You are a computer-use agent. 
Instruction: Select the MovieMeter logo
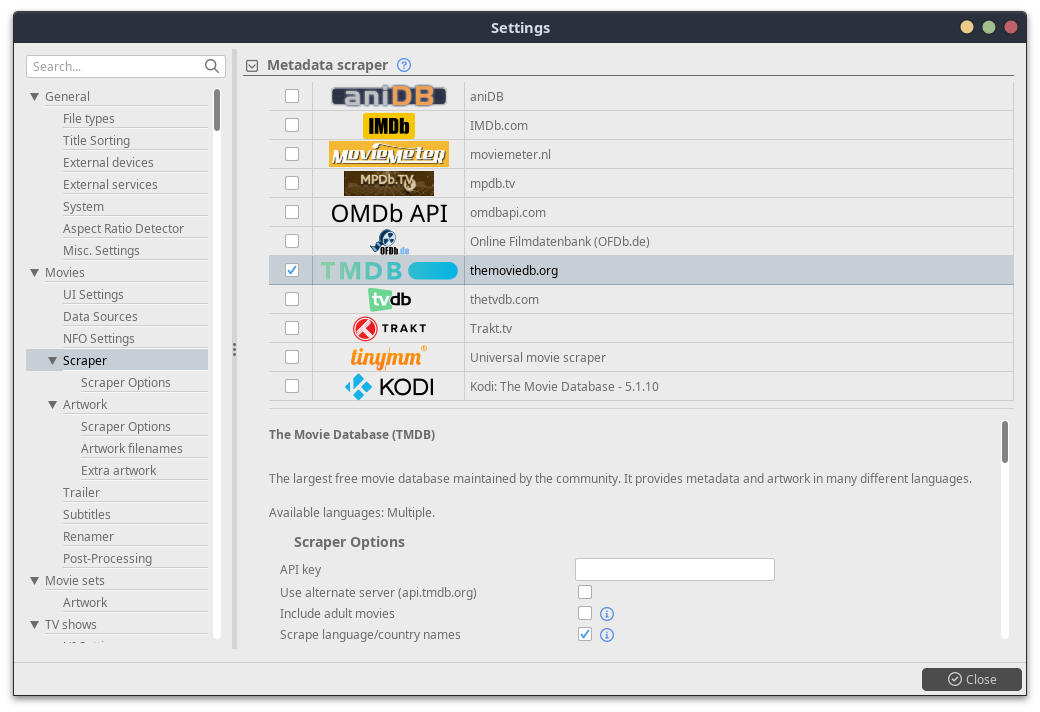pos(388,154)
